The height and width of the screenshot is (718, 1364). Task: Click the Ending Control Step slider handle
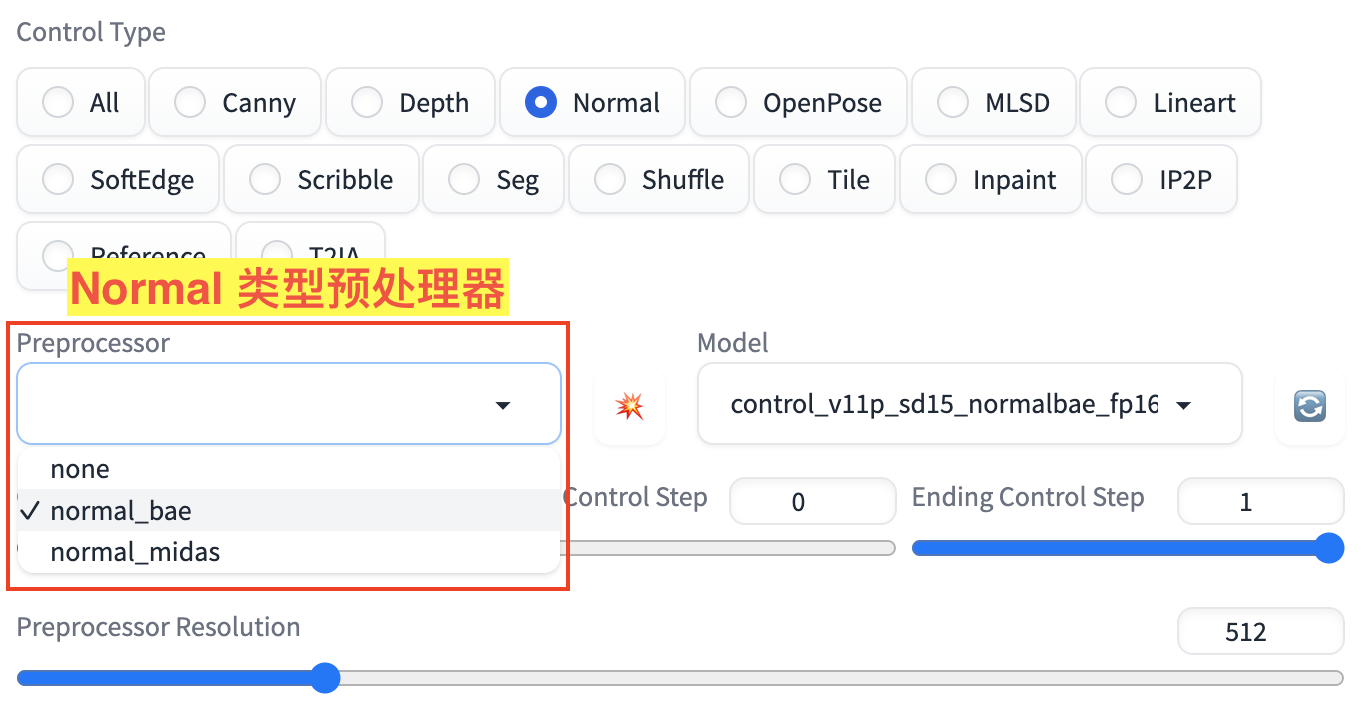[x=1328, y=548]
